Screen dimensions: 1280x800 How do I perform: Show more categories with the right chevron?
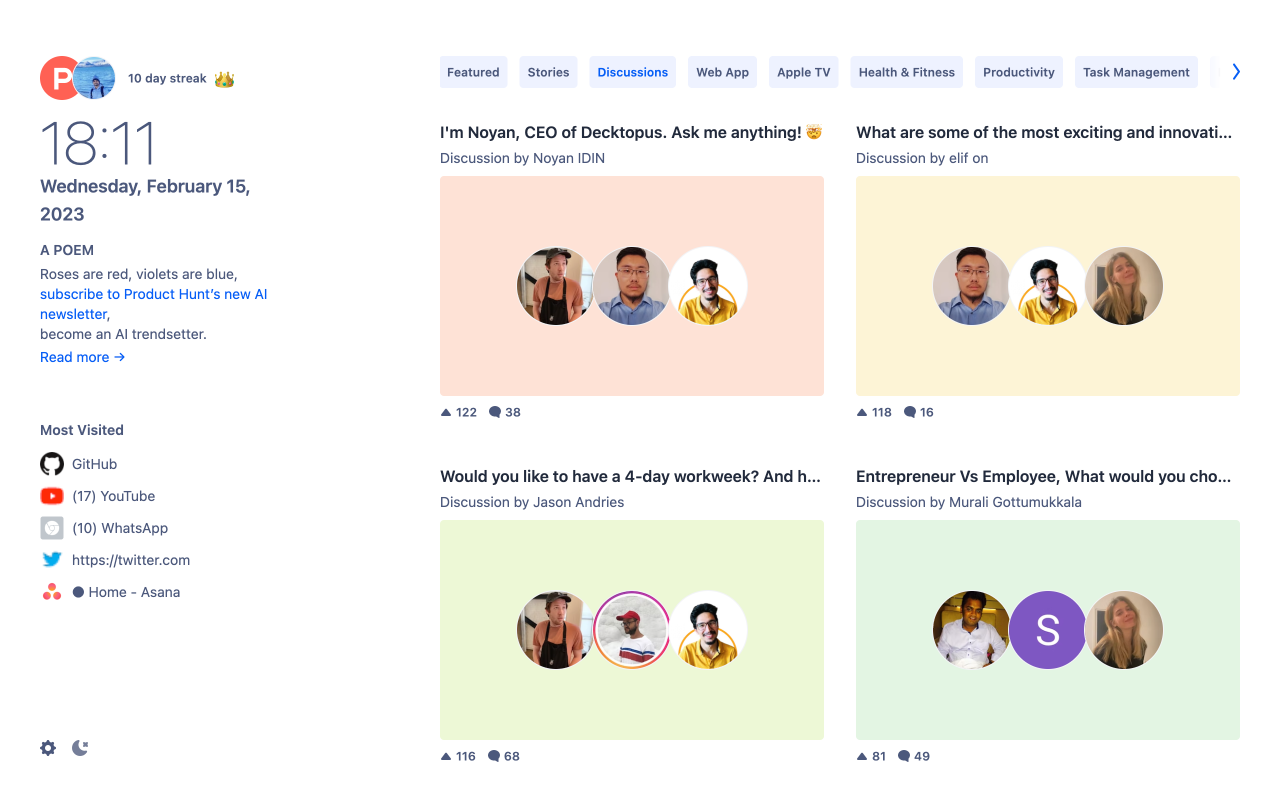[1236, 72]
